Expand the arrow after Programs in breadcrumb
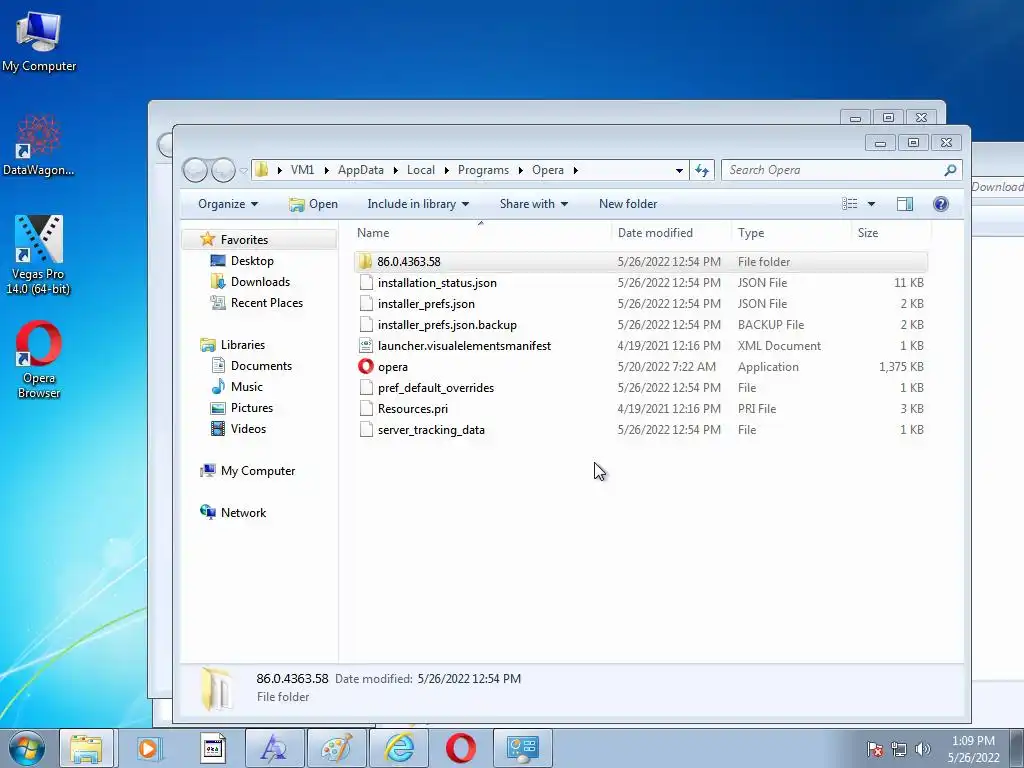Viewport: 1024px width, 768px height. coord(520,170)
